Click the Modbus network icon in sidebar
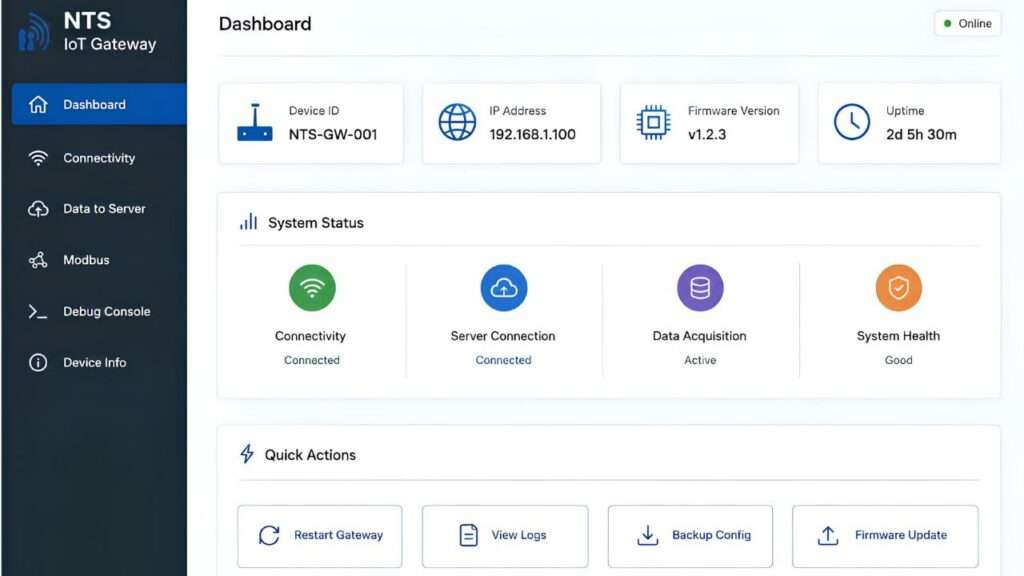The width and height of the screenshot is (1024, 576). click(38, 260)
